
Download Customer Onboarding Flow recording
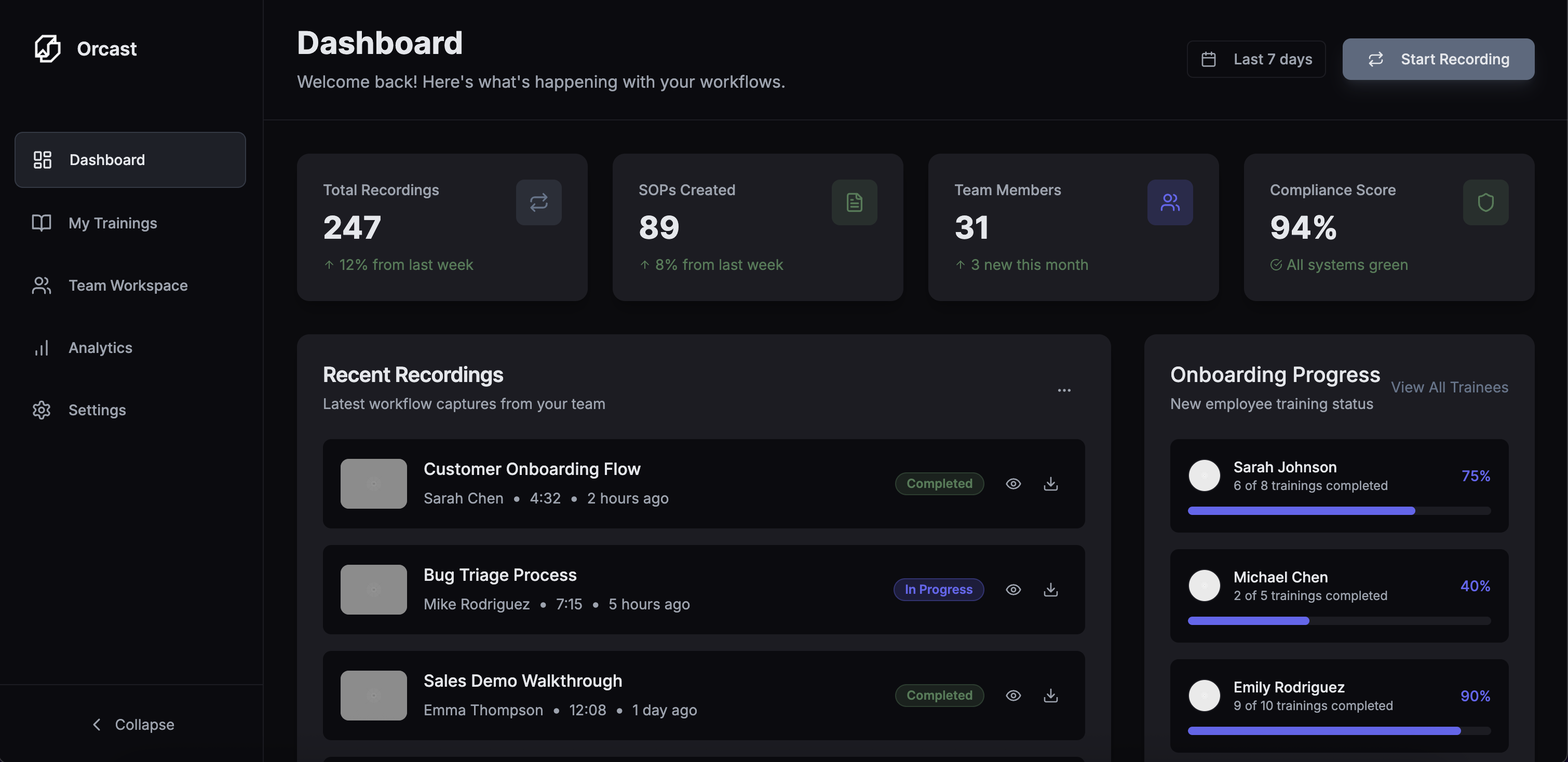1050,483
